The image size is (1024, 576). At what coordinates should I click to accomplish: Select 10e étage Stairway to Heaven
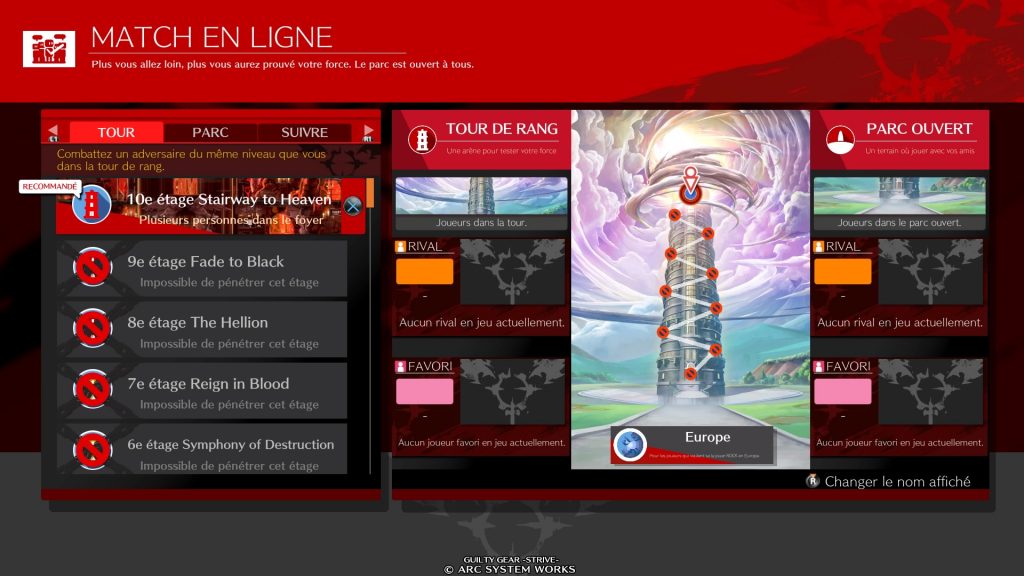tap(210, 206)
